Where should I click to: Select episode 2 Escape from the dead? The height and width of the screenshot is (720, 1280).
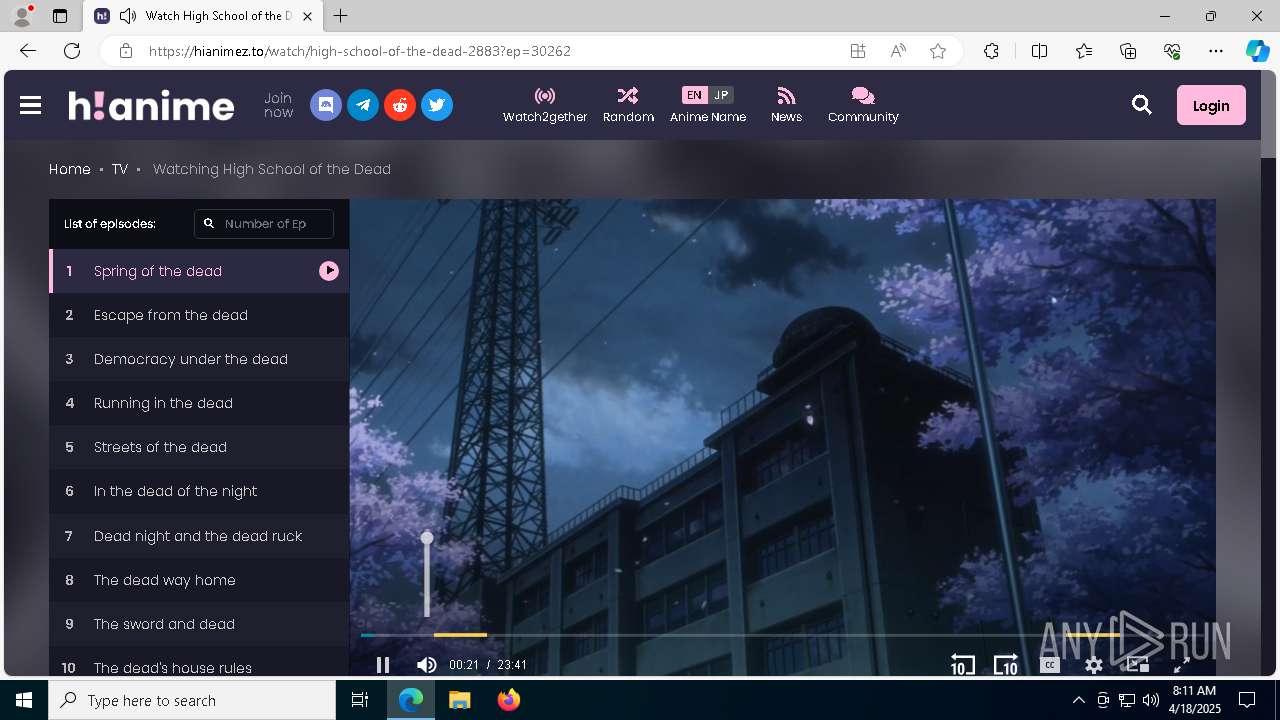pos(199,315)
